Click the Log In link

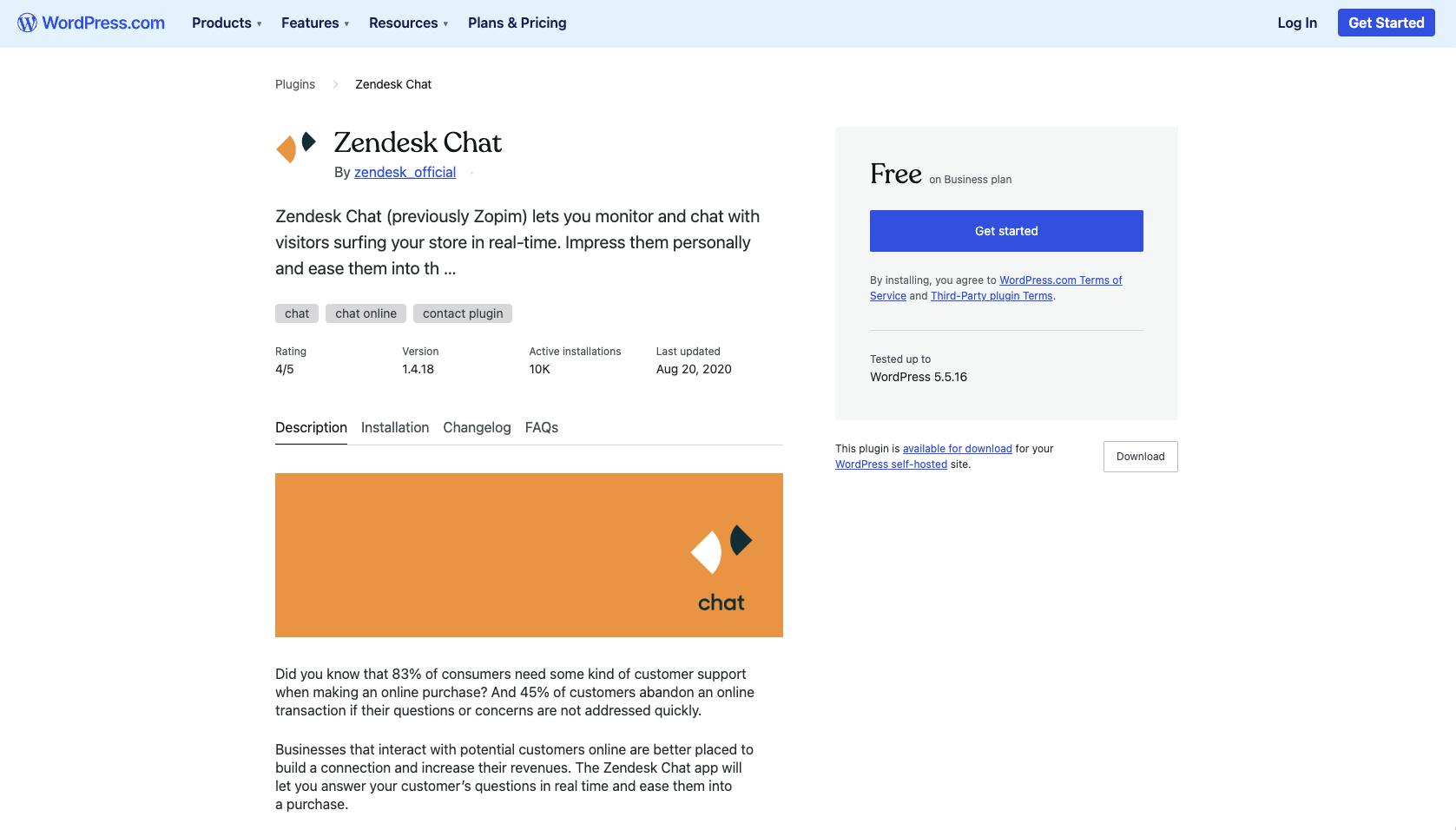click(1296, 23)
